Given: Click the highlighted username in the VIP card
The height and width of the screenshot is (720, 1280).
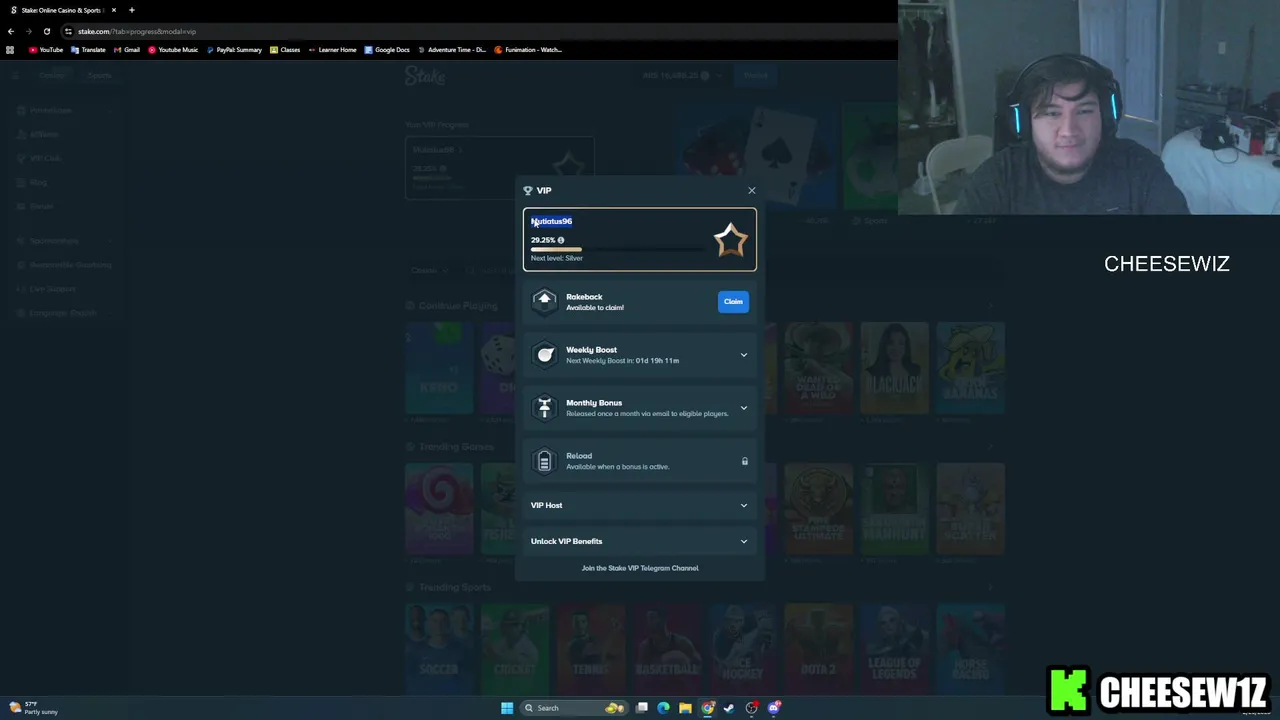Looking at the screenshot, I should pos(552,221).
